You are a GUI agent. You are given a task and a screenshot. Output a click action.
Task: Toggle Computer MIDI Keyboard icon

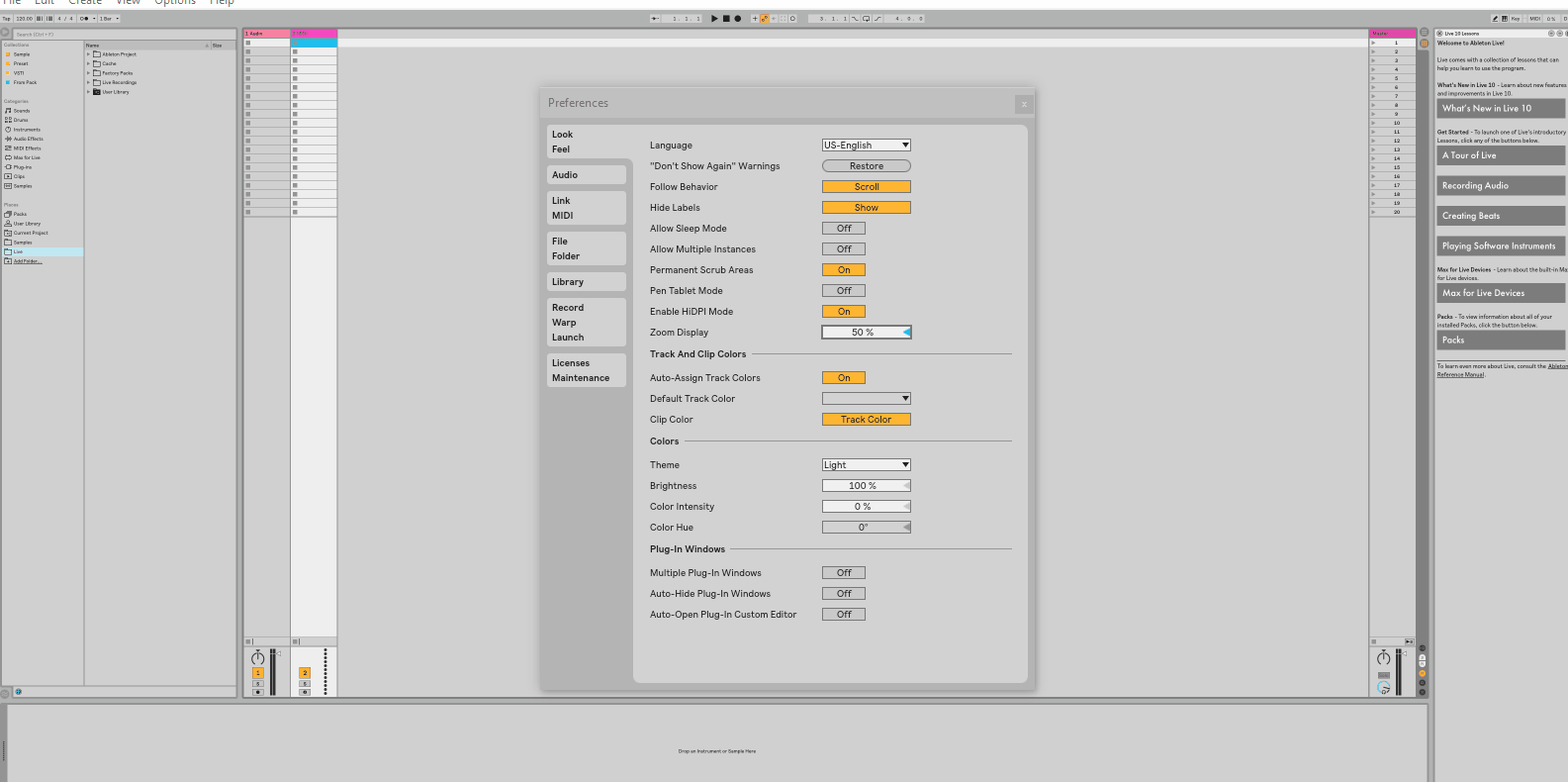pos(1505,19)
